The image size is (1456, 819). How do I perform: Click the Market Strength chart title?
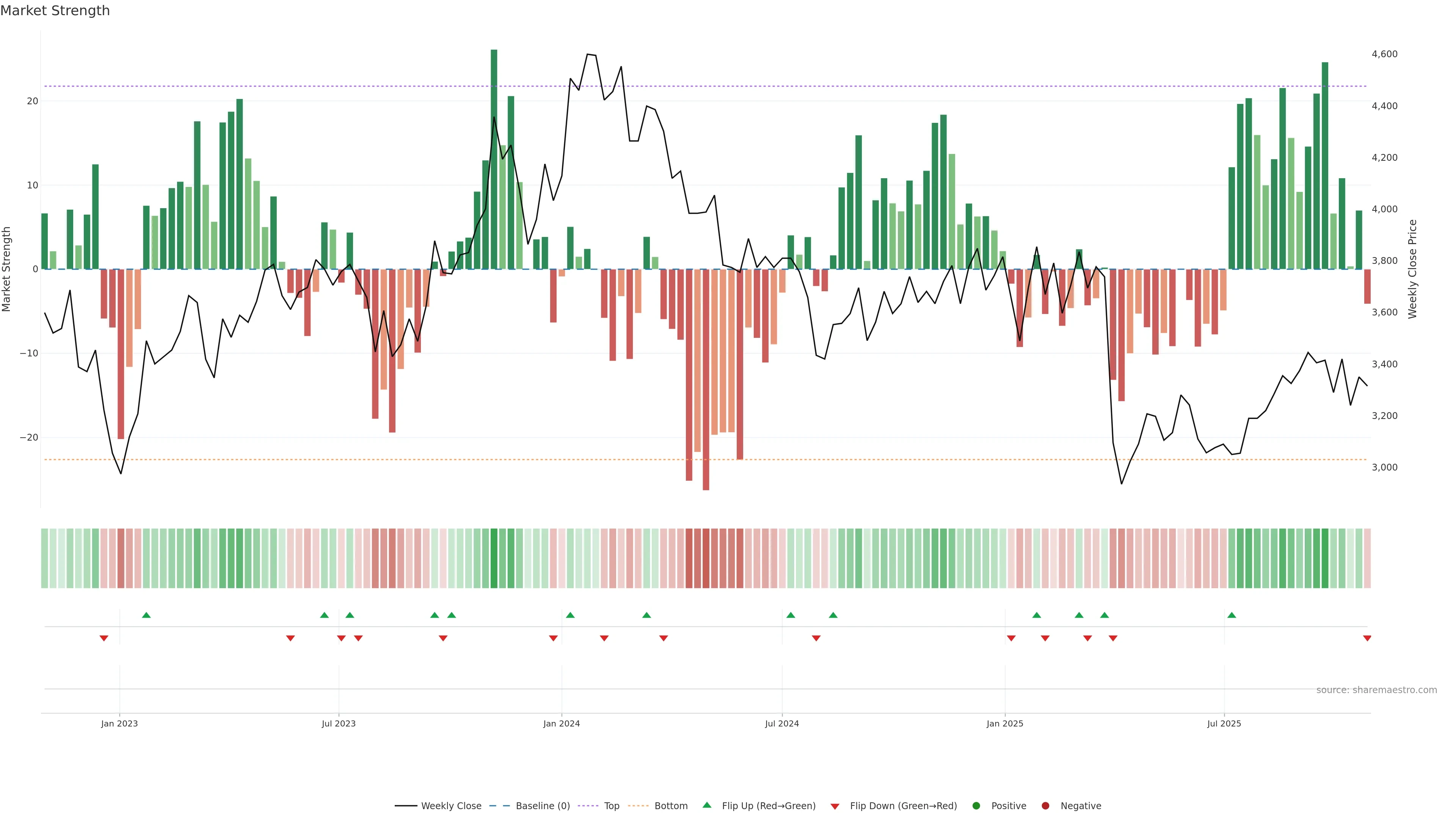[x=55, y=10]
